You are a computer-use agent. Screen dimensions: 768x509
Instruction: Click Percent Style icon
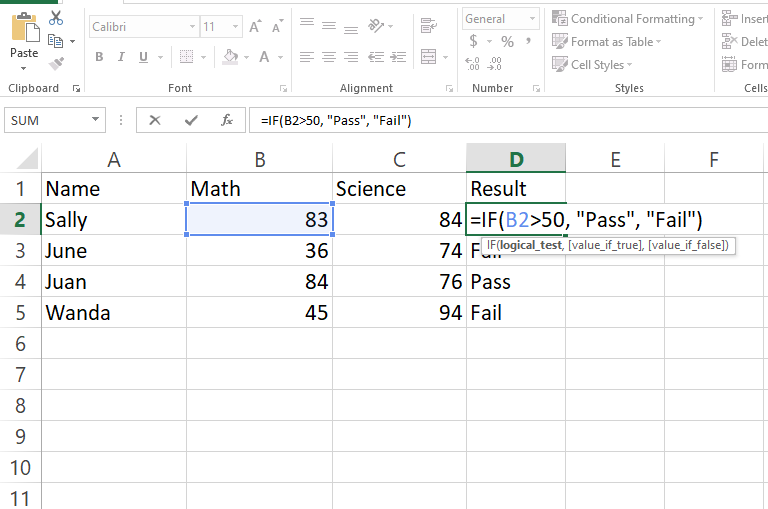coord(507,42)
